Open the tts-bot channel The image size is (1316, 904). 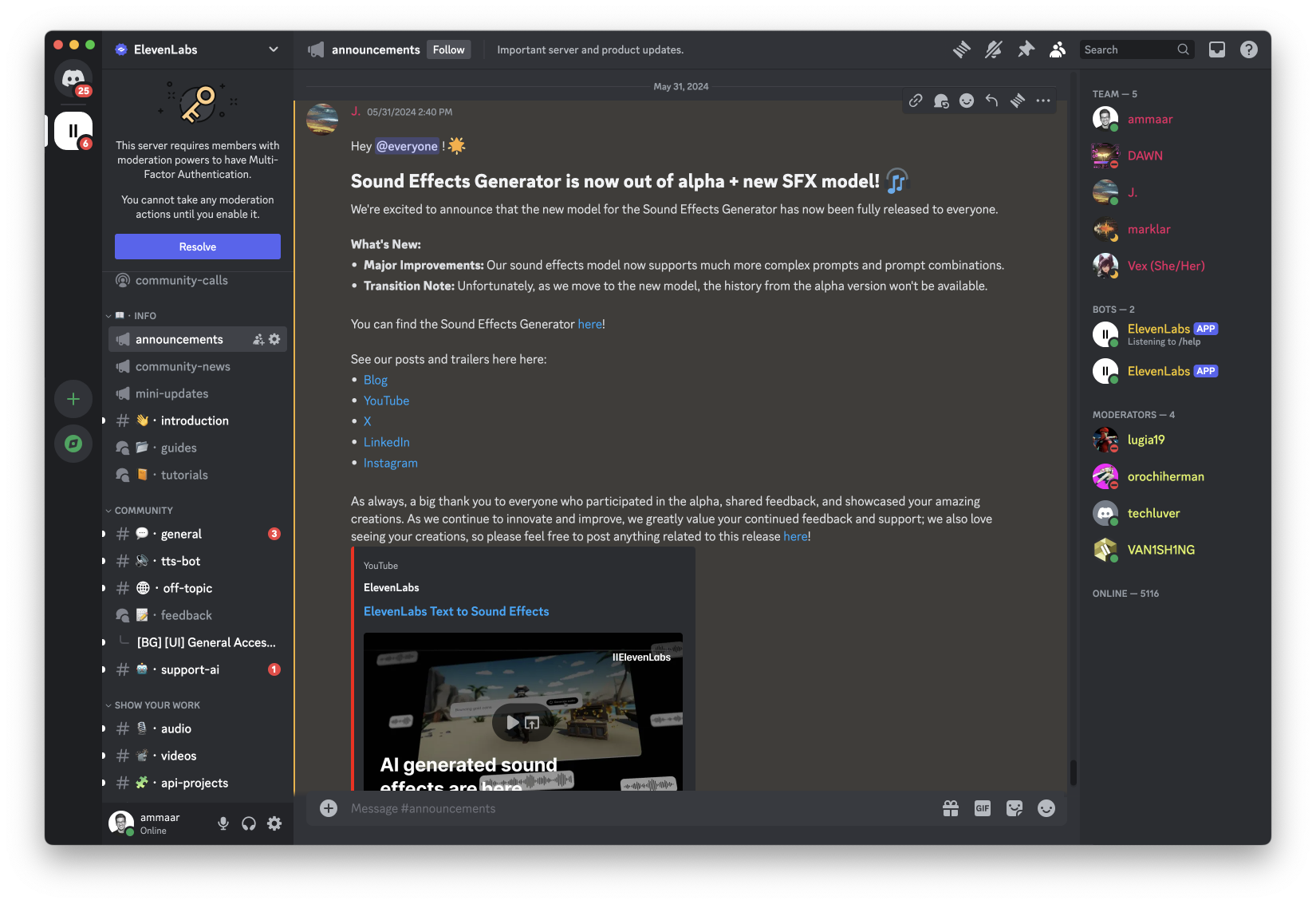click(198, 562)
